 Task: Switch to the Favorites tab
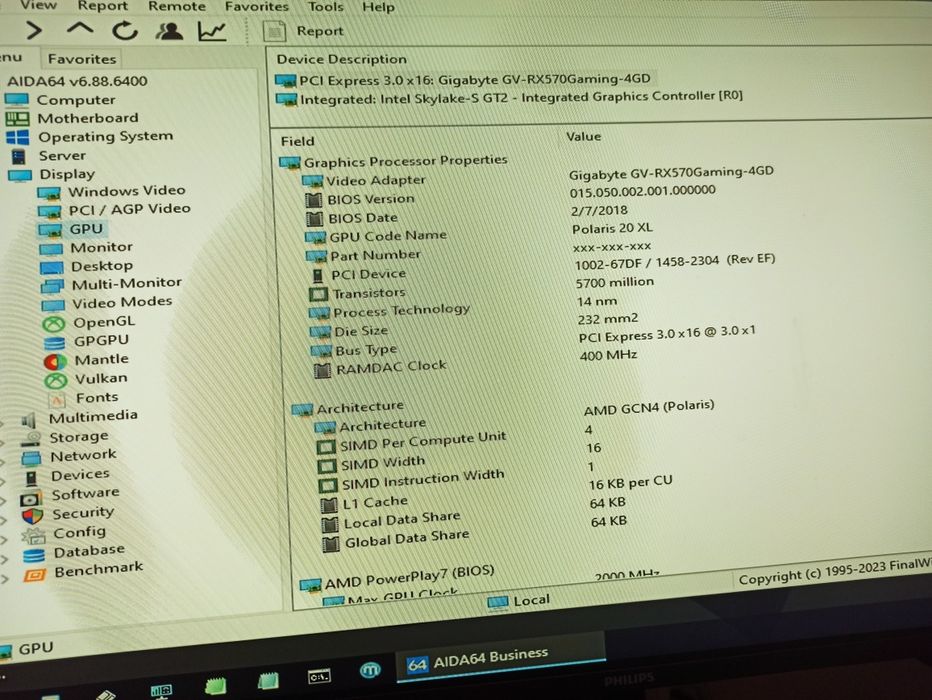click(x=81, y=59)
